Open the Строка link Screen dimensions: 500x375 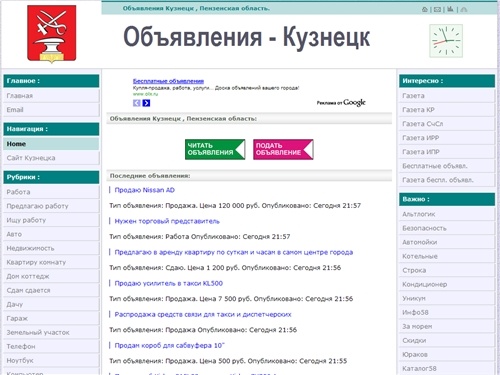(447, 270)
